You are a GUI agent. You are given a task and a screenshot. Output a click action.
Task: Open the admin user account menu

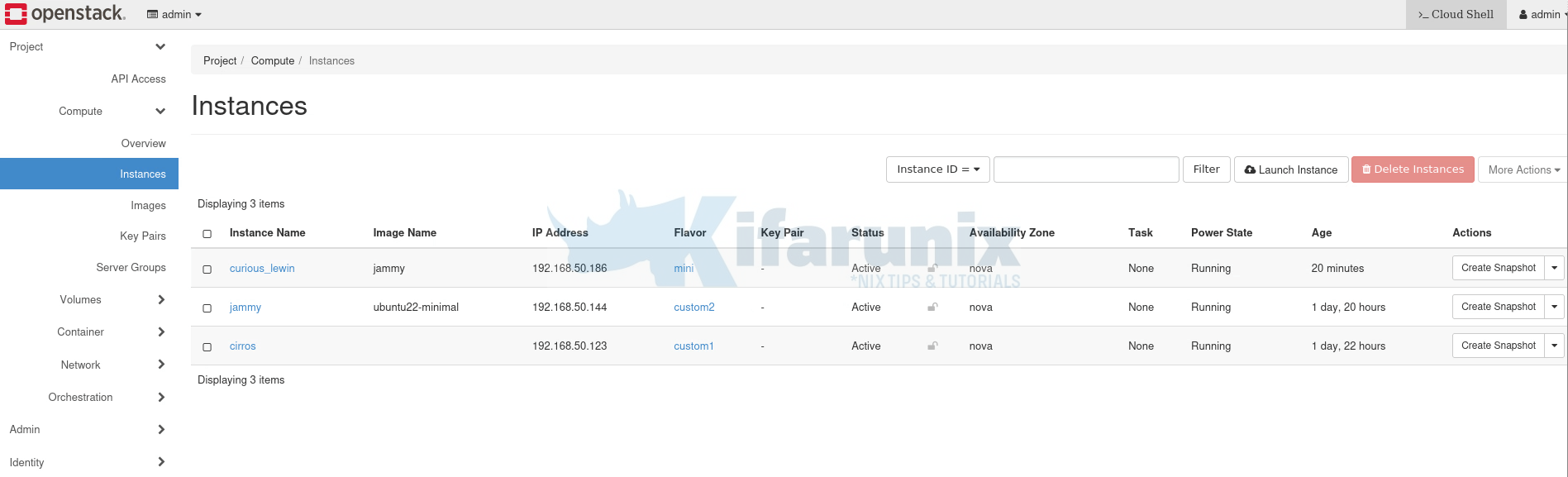tap(1542, 14)
